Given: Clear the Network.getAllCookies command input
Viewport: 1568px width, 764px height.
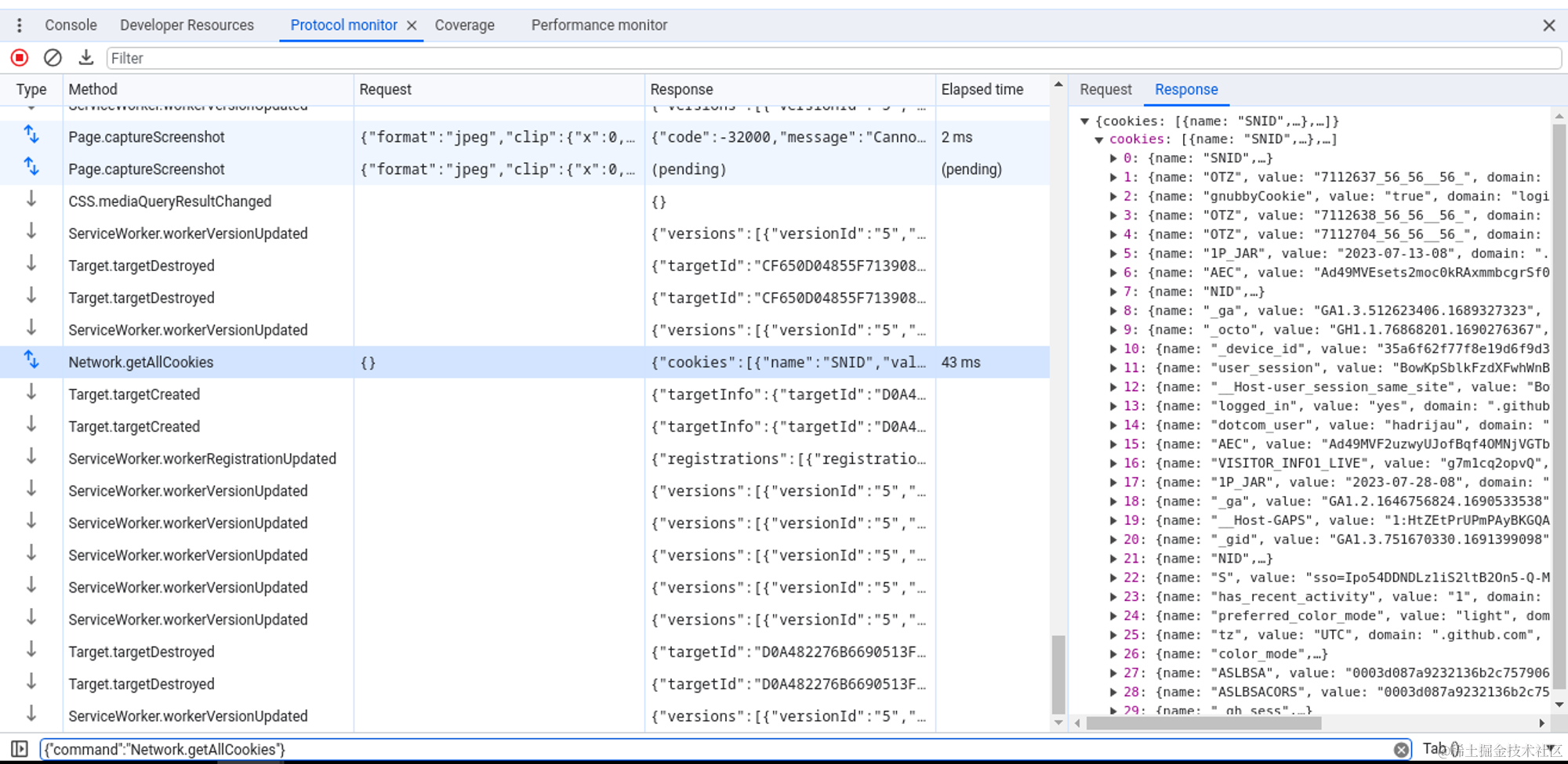Looking at the screenshot, I should (1402, 749).
